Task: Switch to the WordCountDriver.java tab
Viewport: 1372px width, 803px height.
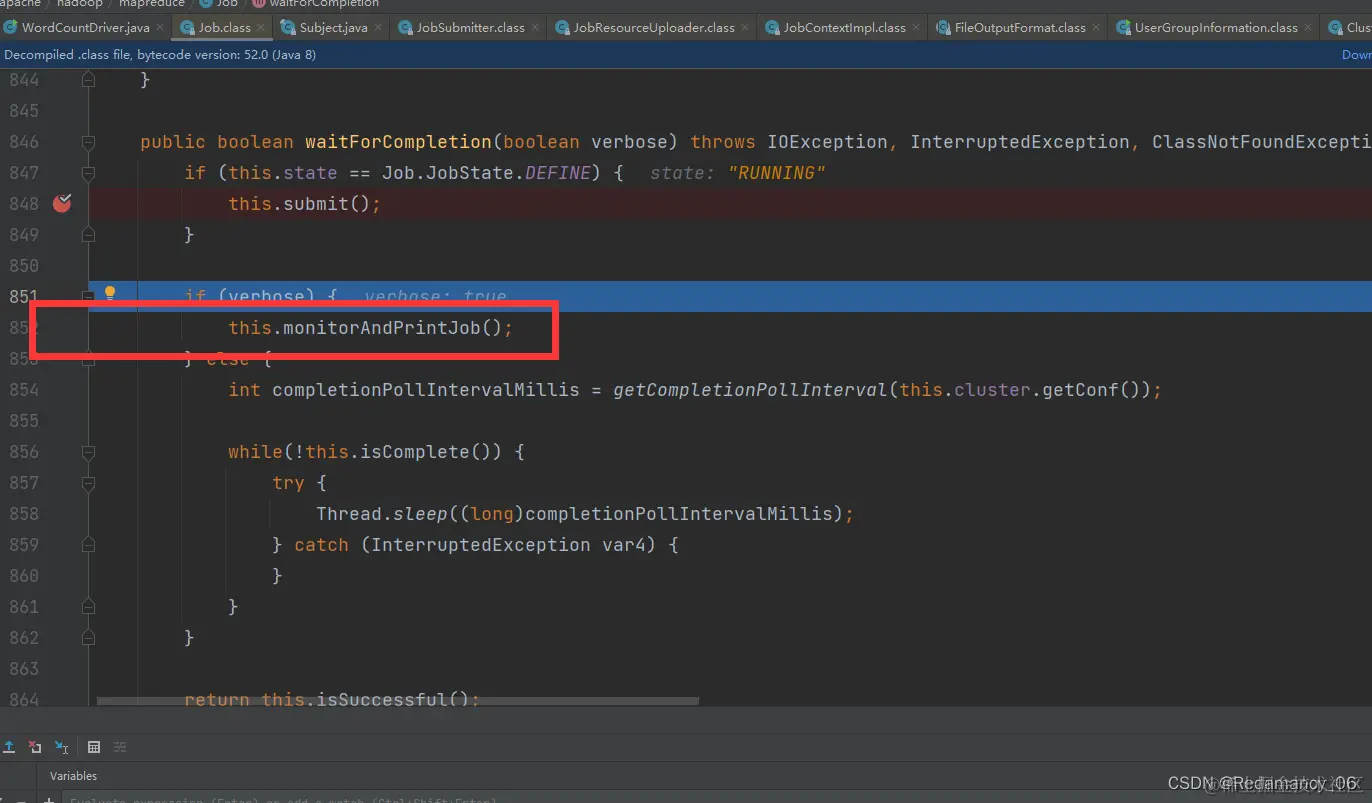Action: point(85,27)
